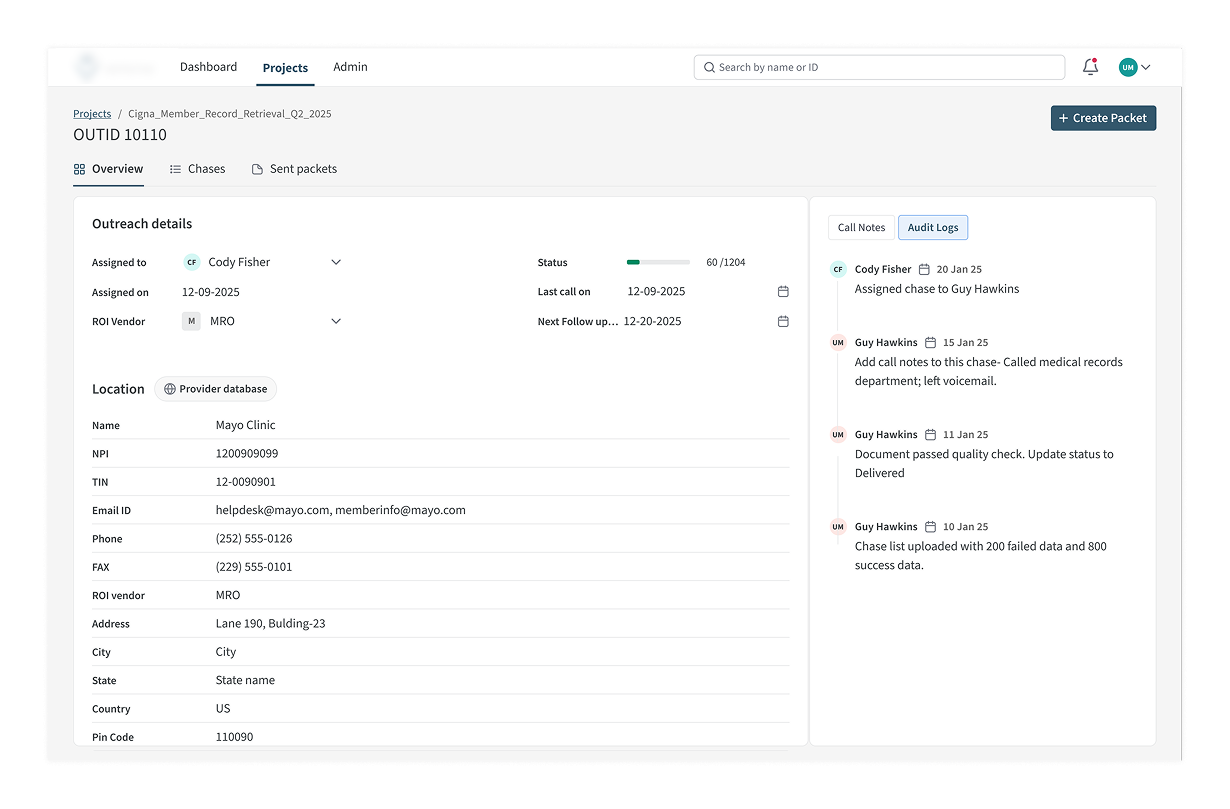Click the calendar icon next to 10 Jan 25
Image resolution: width=1230 pixels, height=809 pixels.
[930, 527]
